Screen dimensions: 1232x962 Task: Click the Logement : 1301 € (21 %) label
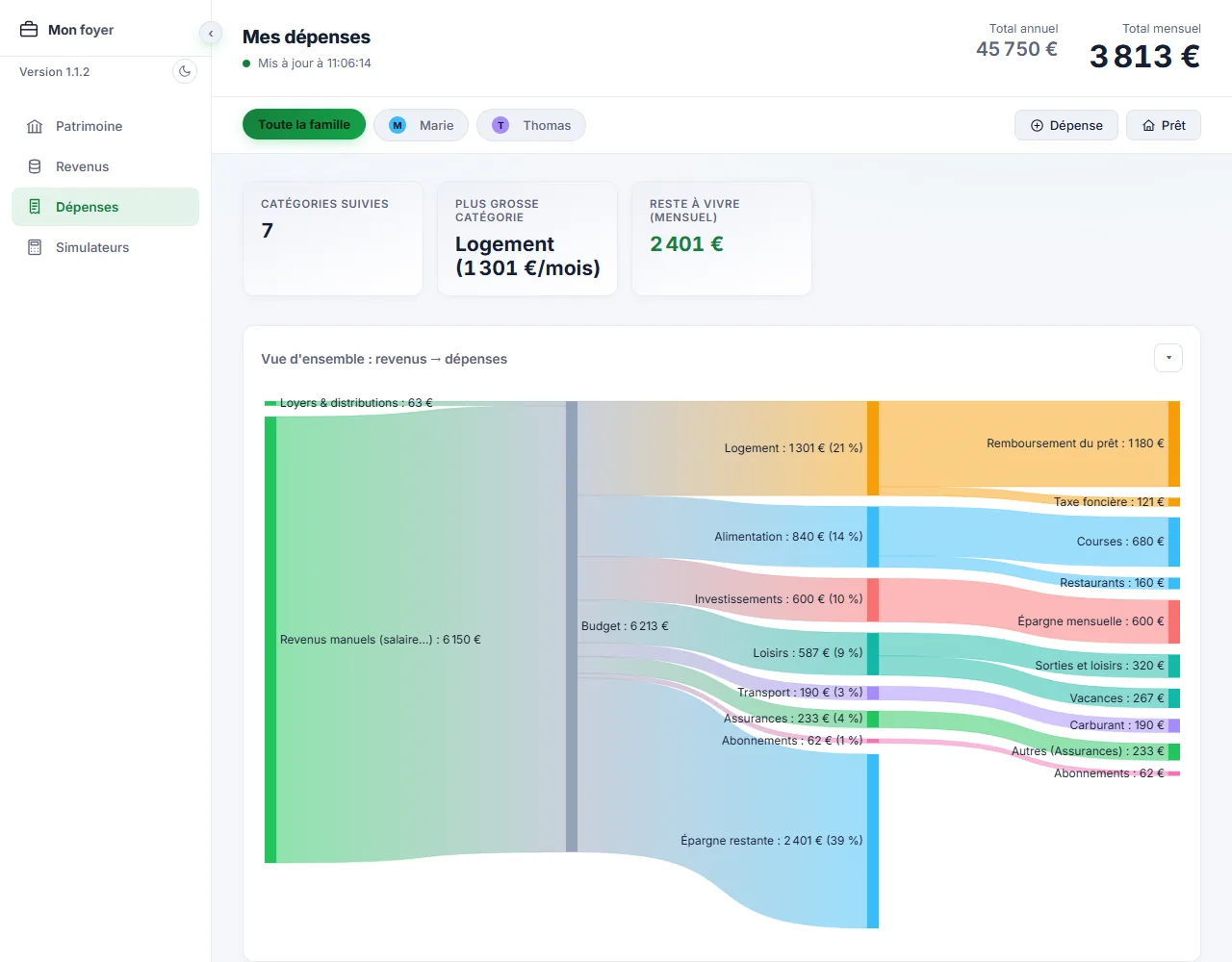coord(793,448)
